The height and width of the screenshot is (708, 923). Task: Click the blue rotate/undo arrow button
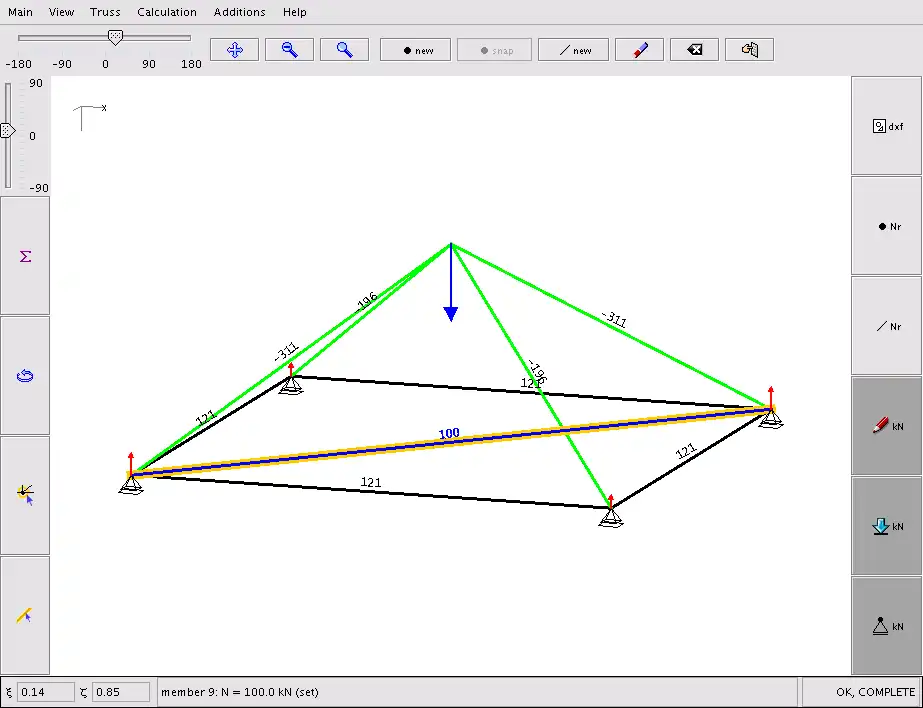25,375
